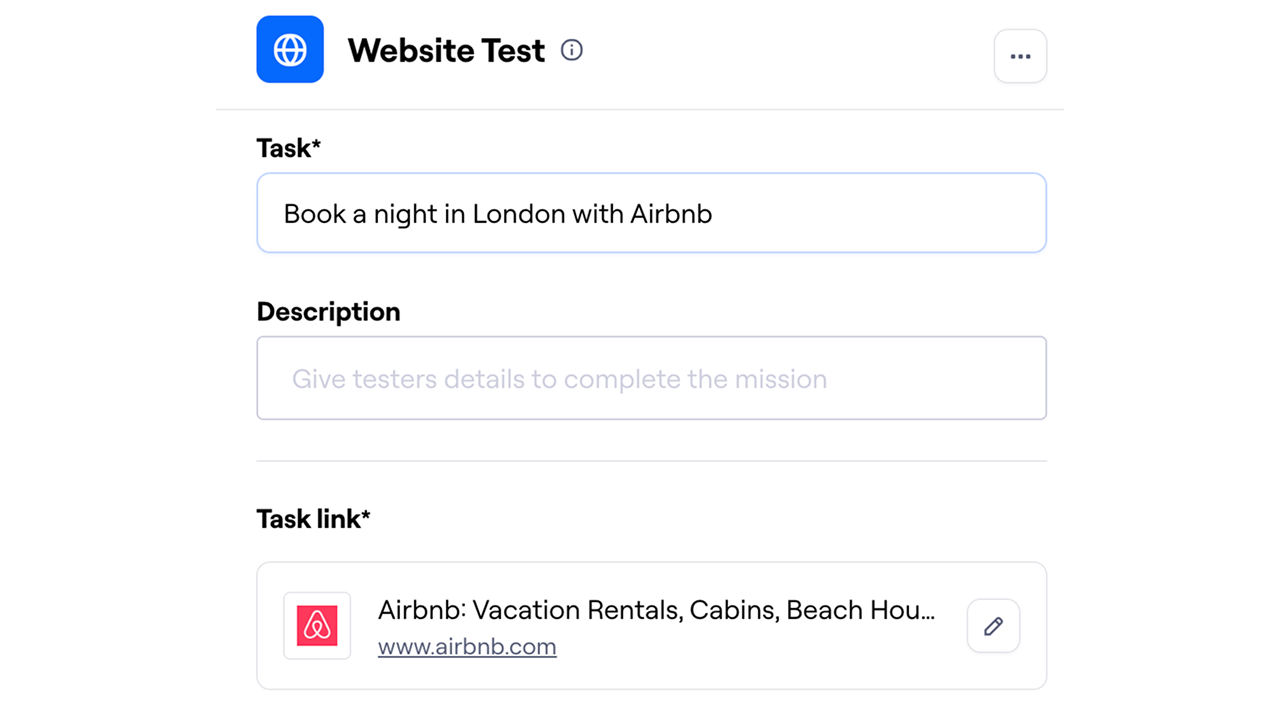Image resolution: width=1280 pixels, height=720 pixels.
Task: Open the www.airbnb.com link
Action: (x=467, y=647)
